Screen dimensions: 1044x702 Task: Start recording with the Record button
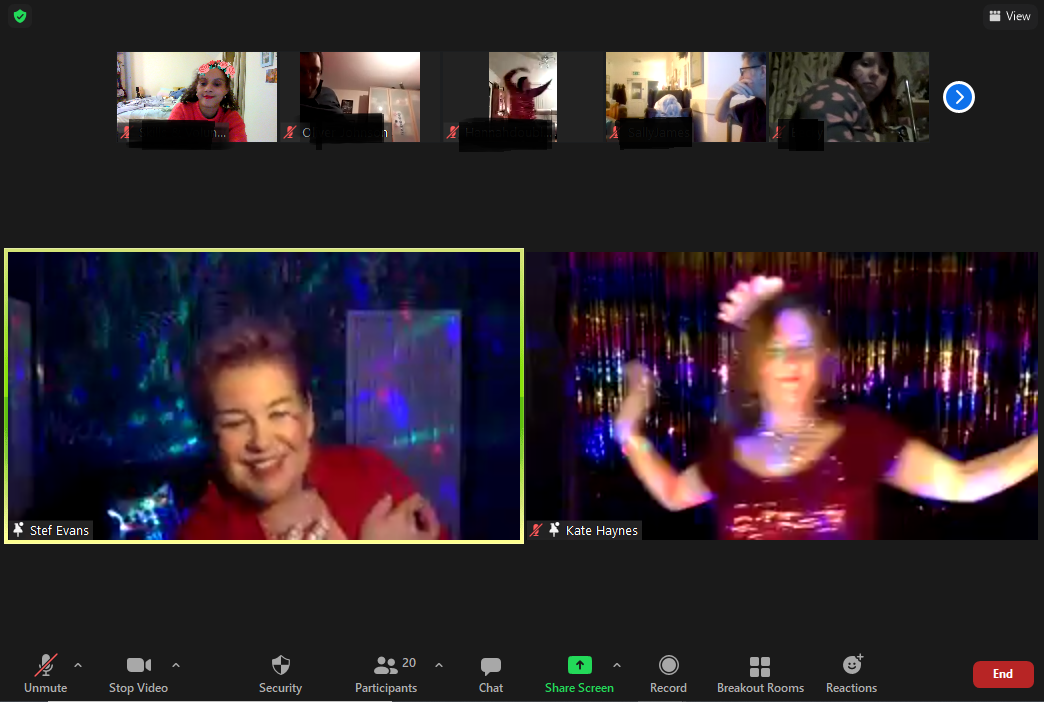point(668,674)
